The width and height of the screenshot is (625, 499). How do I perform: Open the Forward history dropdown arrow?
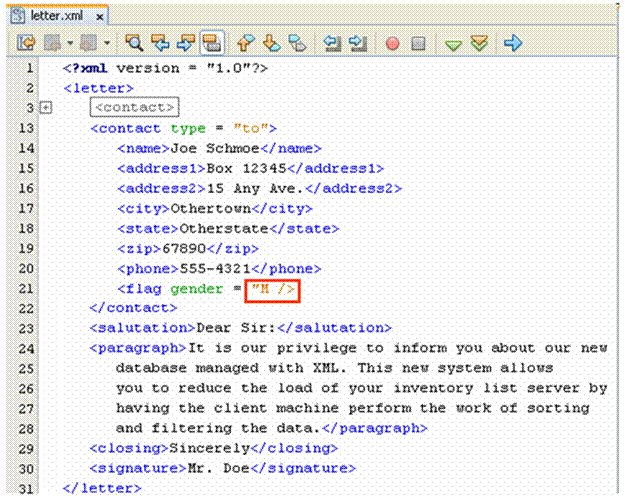point(106,43)
